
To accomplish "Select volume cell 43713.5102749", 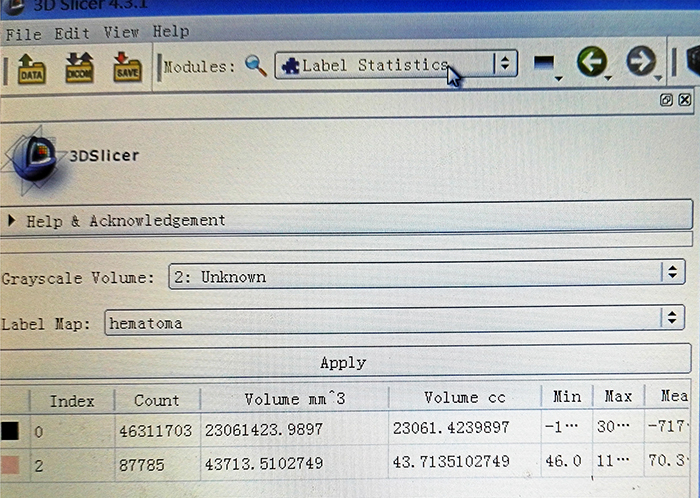I will coord(295,463).
